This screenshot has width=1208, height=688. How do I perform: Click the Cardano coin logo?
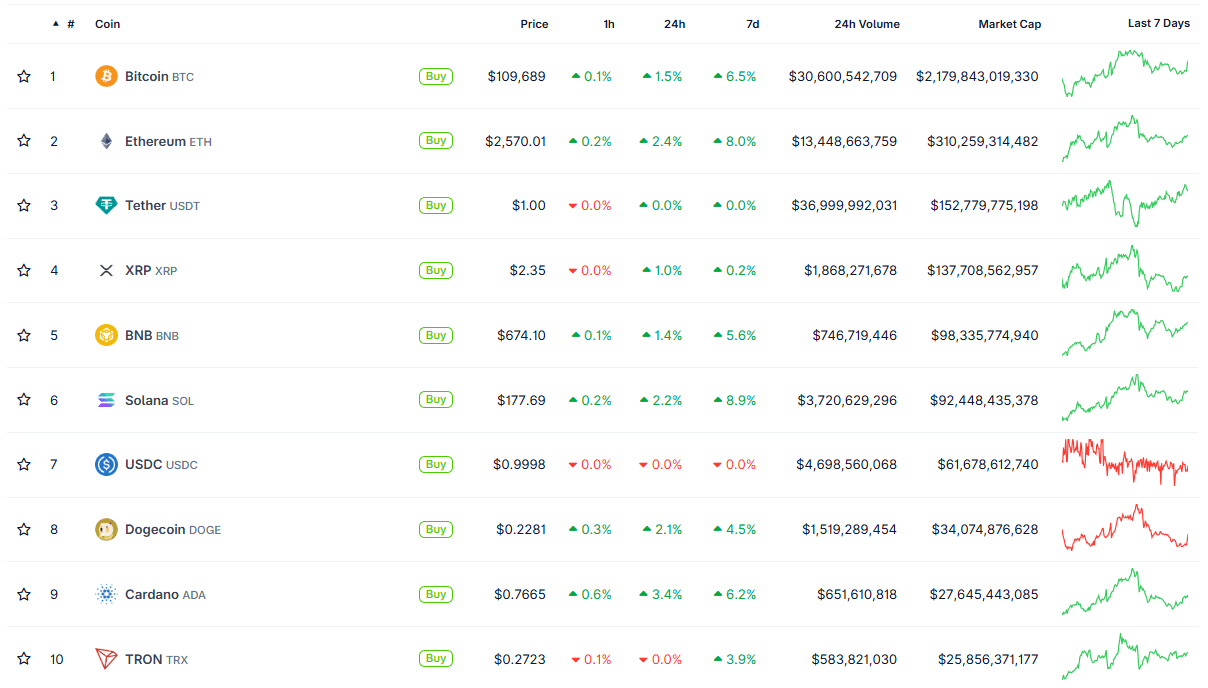(106, 594)
